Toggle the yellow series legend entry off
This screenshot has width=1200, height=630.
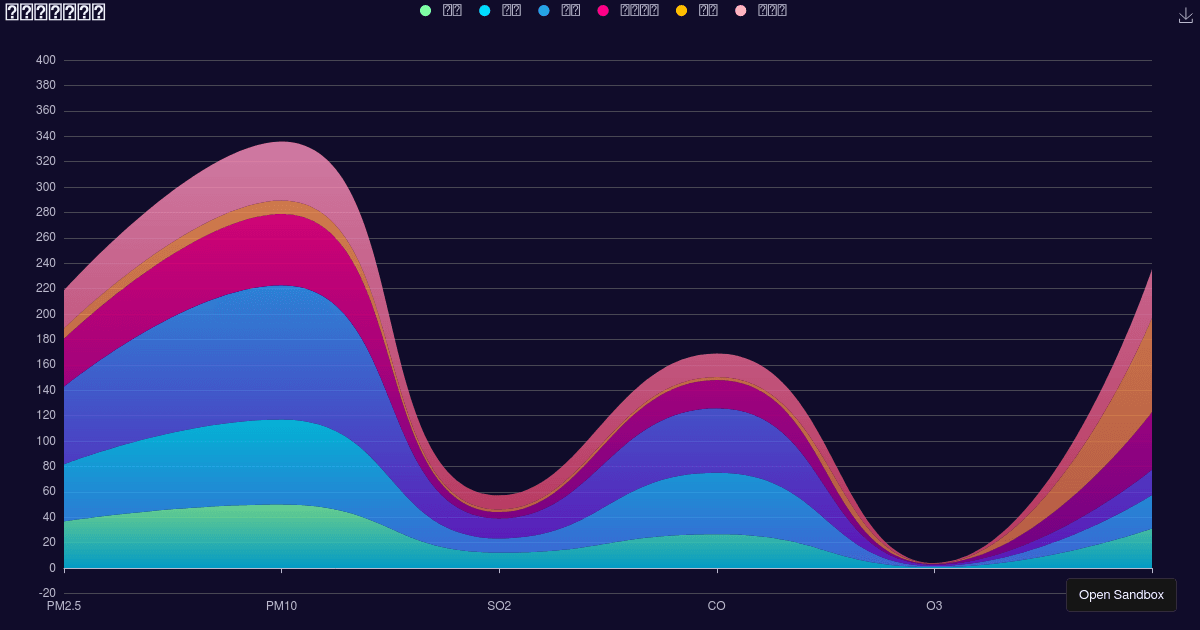pyautogui.click(x=697, y=10)
